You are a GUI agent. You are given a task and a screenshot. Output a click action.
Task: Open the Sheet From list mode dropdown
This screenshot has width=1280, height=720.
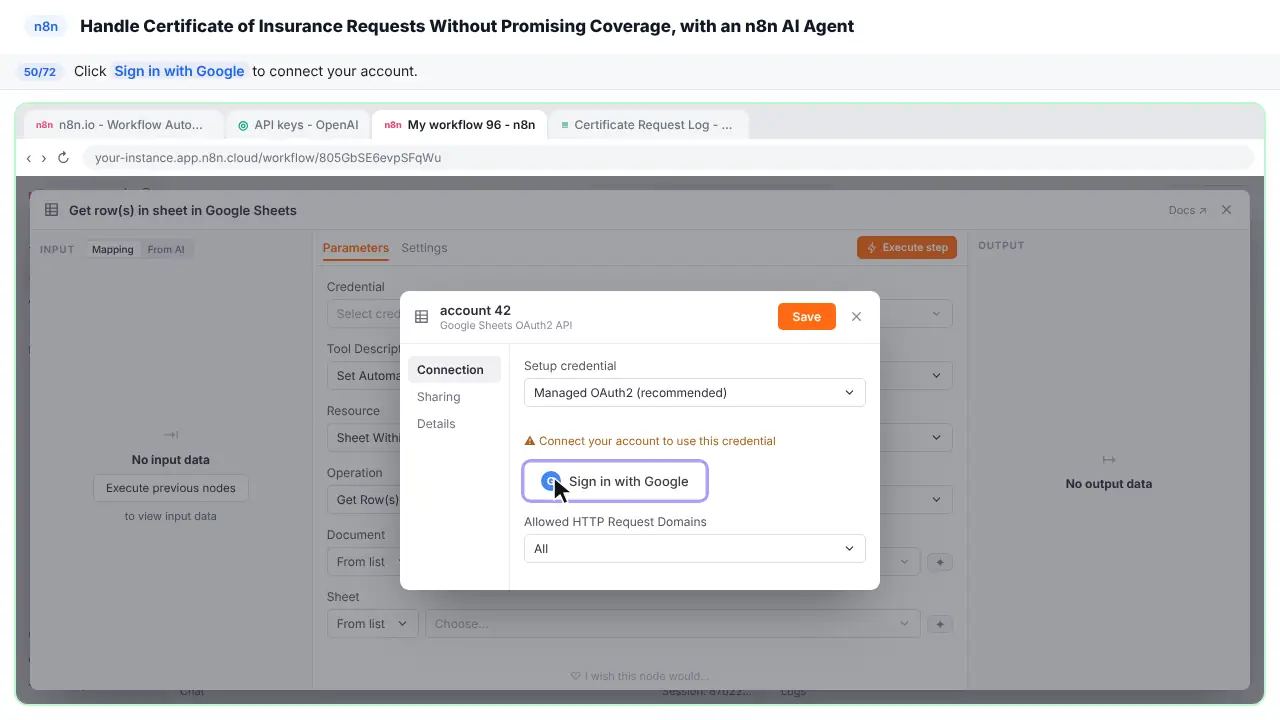click(373, 624)
